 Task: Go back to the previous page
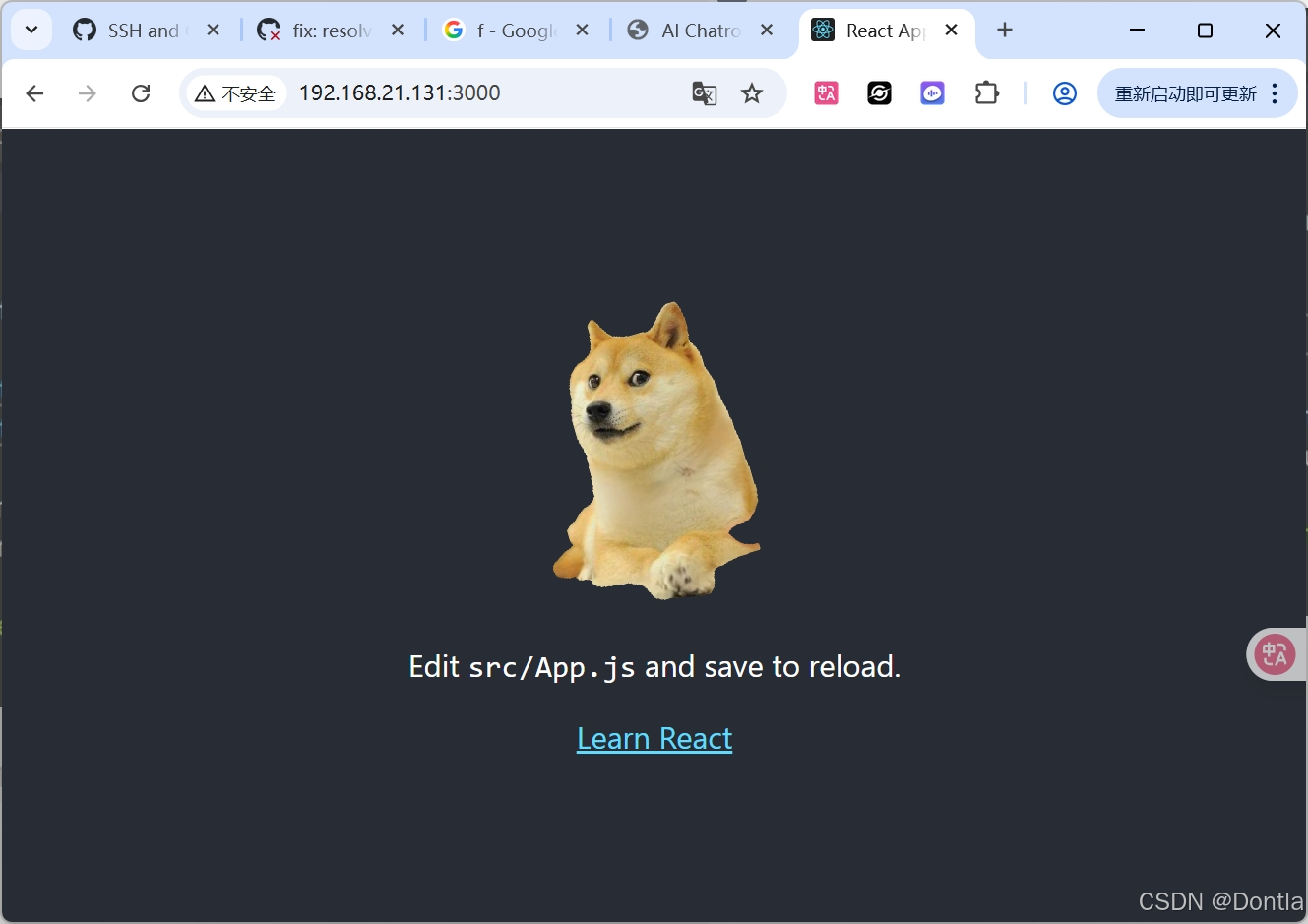point(34,93)
